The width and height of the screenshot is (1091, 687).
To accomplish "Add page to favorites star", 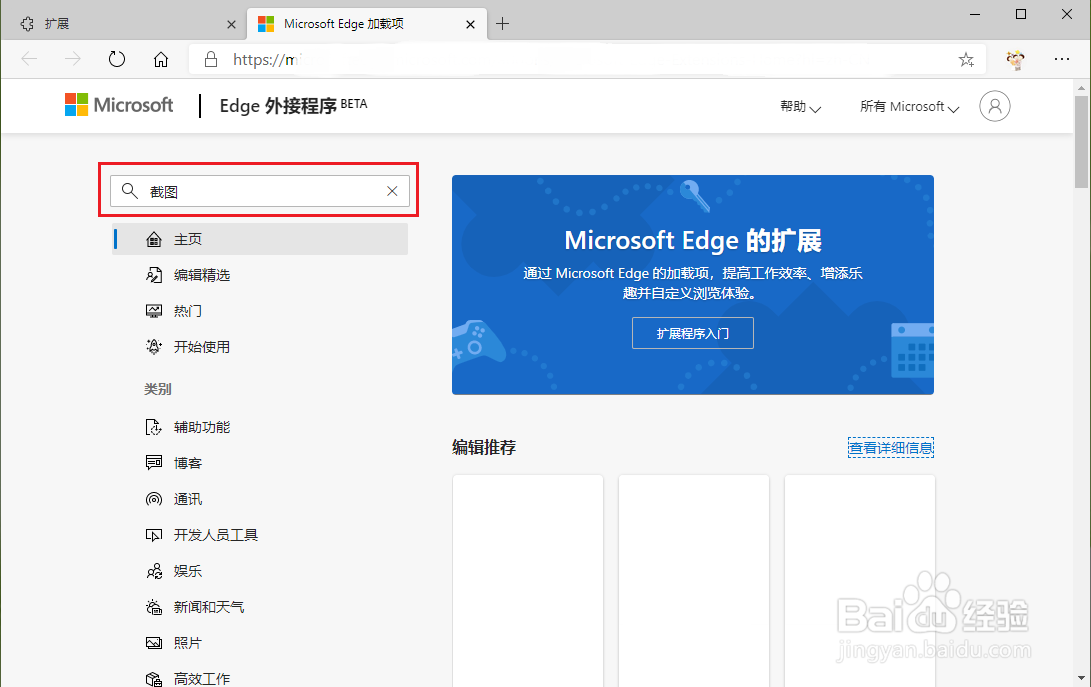I will coord(966,59).
